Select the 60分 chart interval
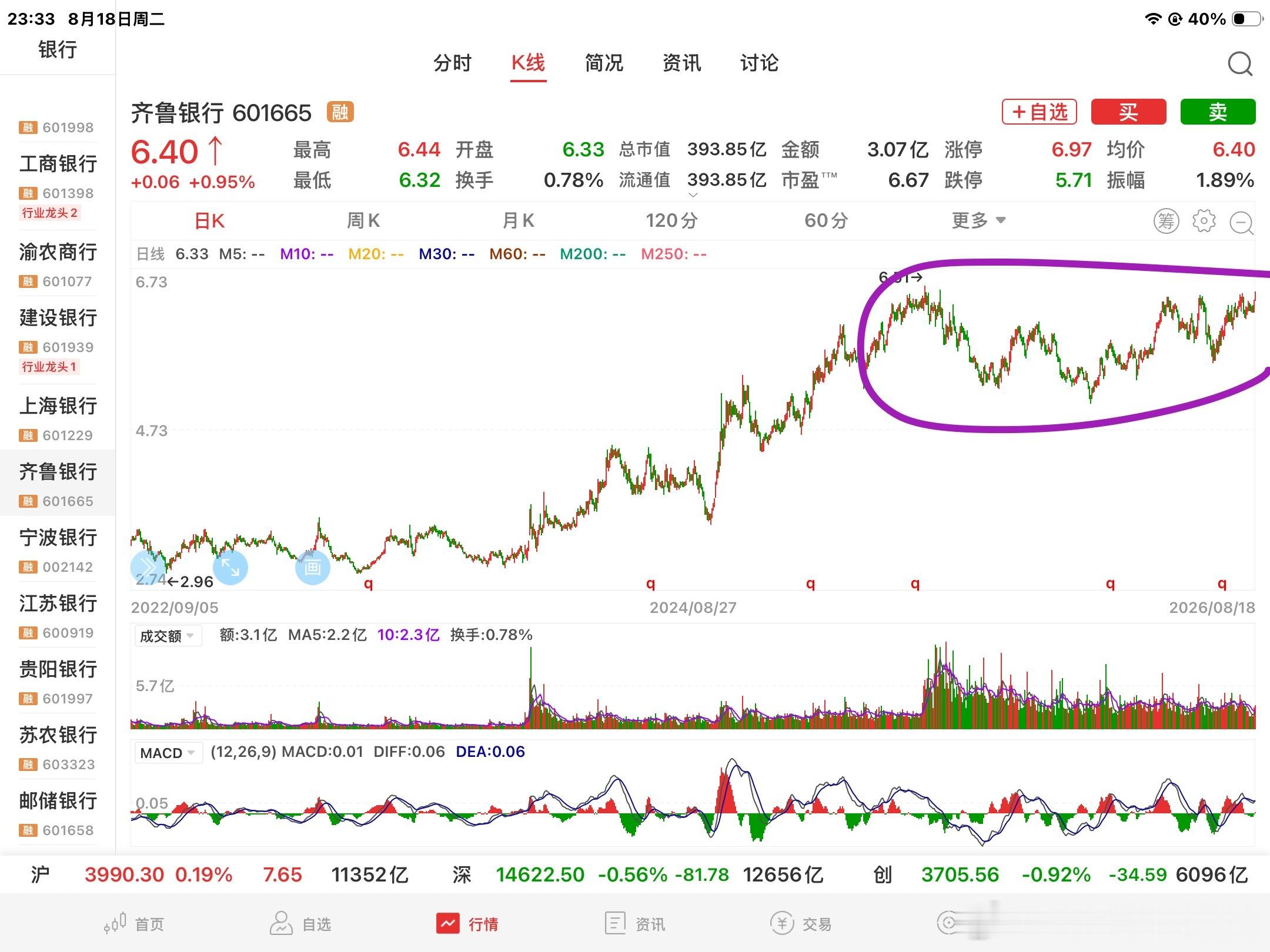This screenshot has height=952, width=1270. point(826,221)
